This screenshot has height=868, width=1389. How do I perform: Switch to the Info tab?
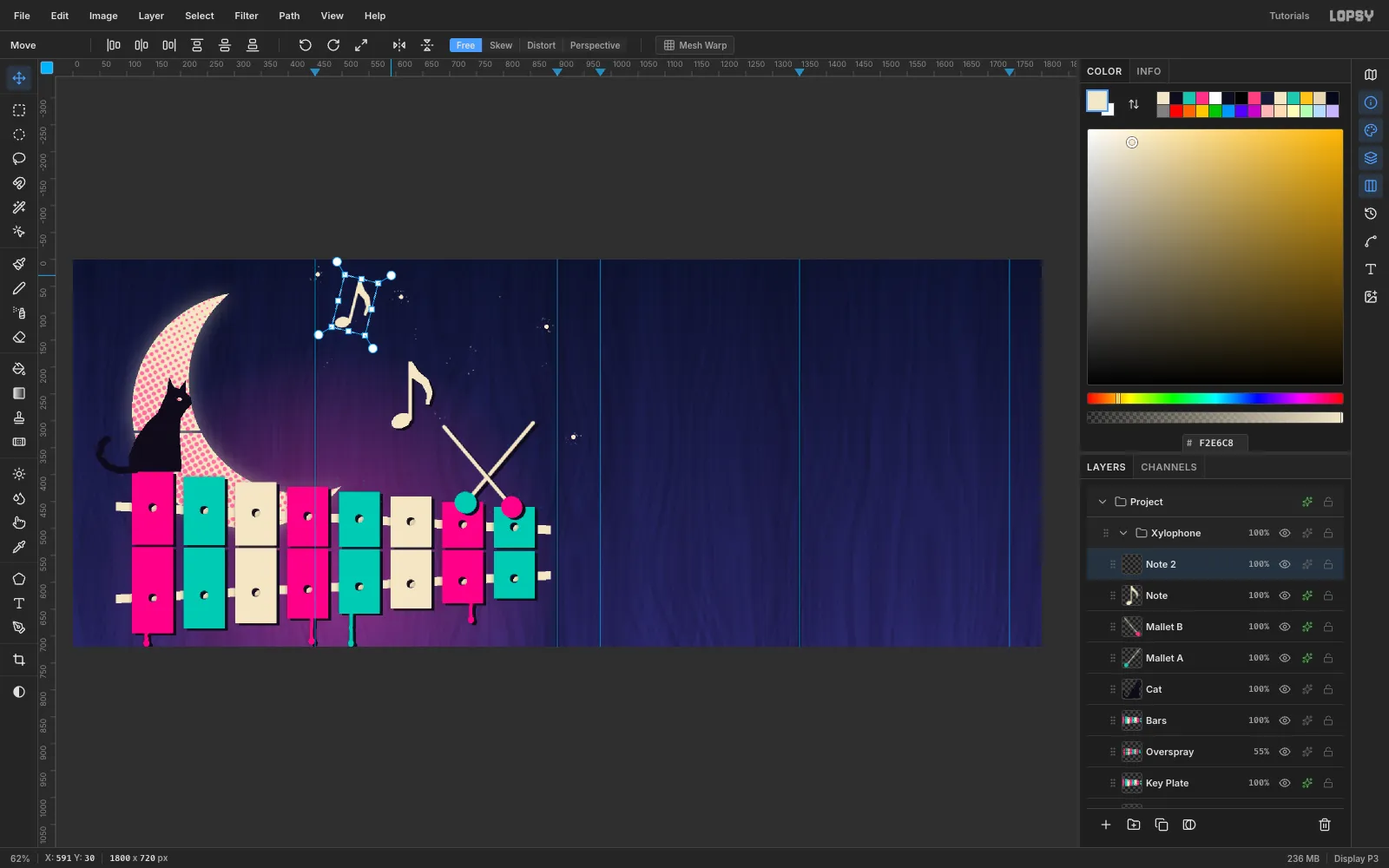(1149, 71)
